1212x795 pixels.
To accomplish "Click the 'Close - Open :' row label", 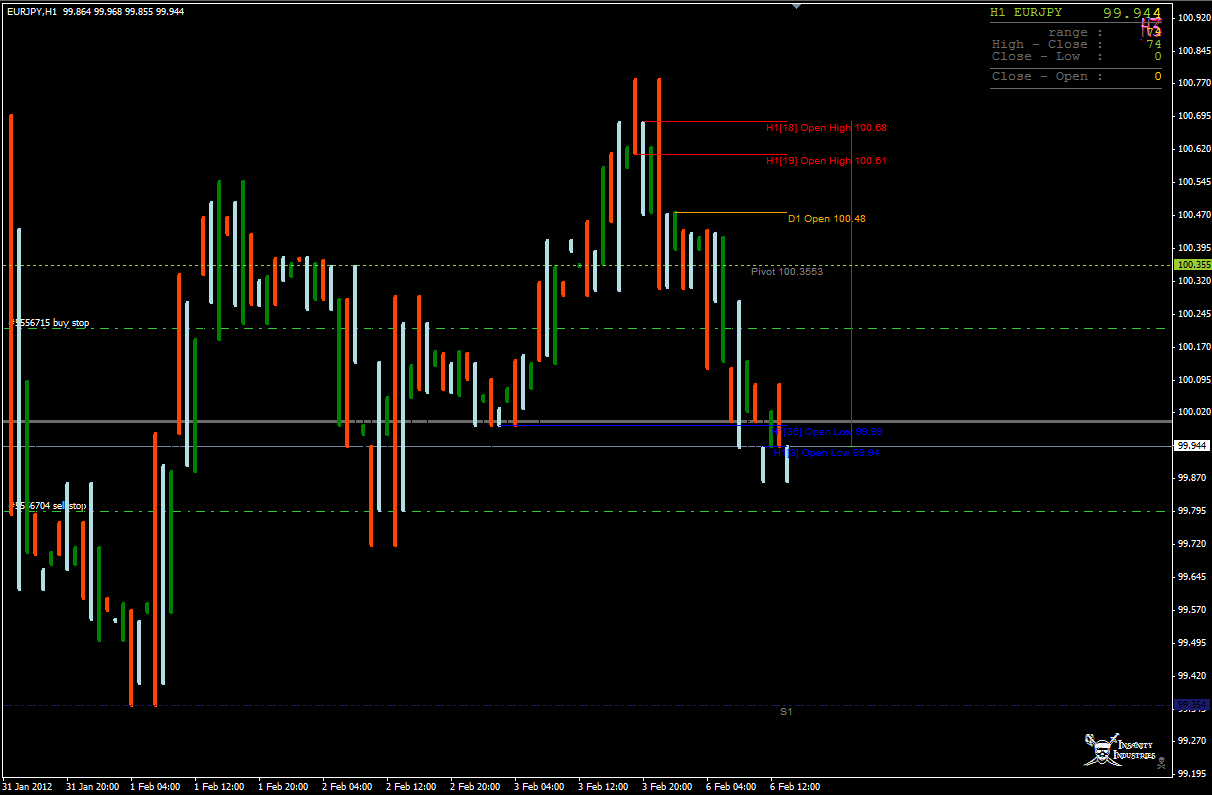I will click(1047, 77).
